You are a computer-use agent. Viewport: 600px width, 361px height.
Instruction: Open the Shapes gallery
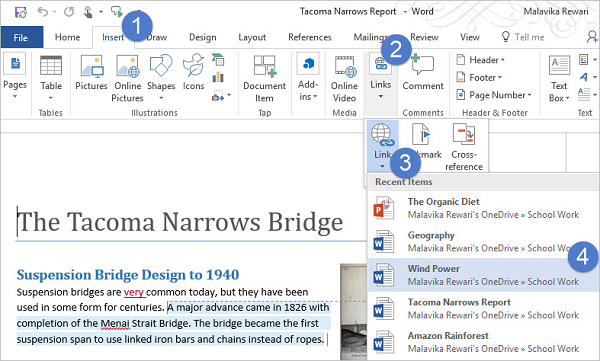(x=161, y=78)
